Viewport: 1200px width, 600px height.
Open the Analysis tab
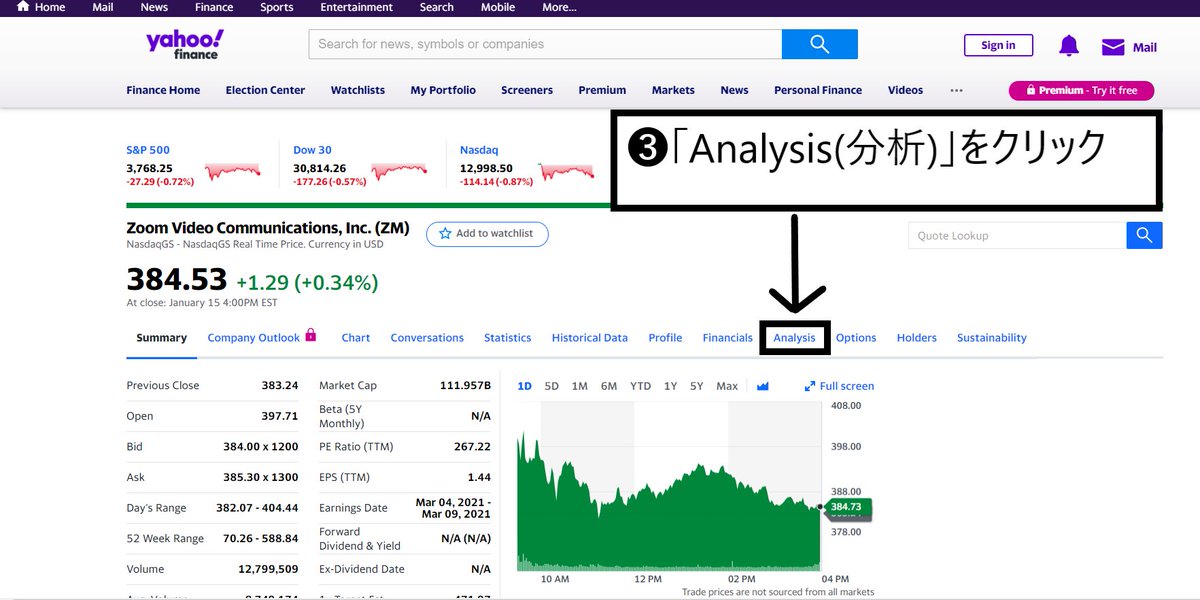tap(794, 338)
